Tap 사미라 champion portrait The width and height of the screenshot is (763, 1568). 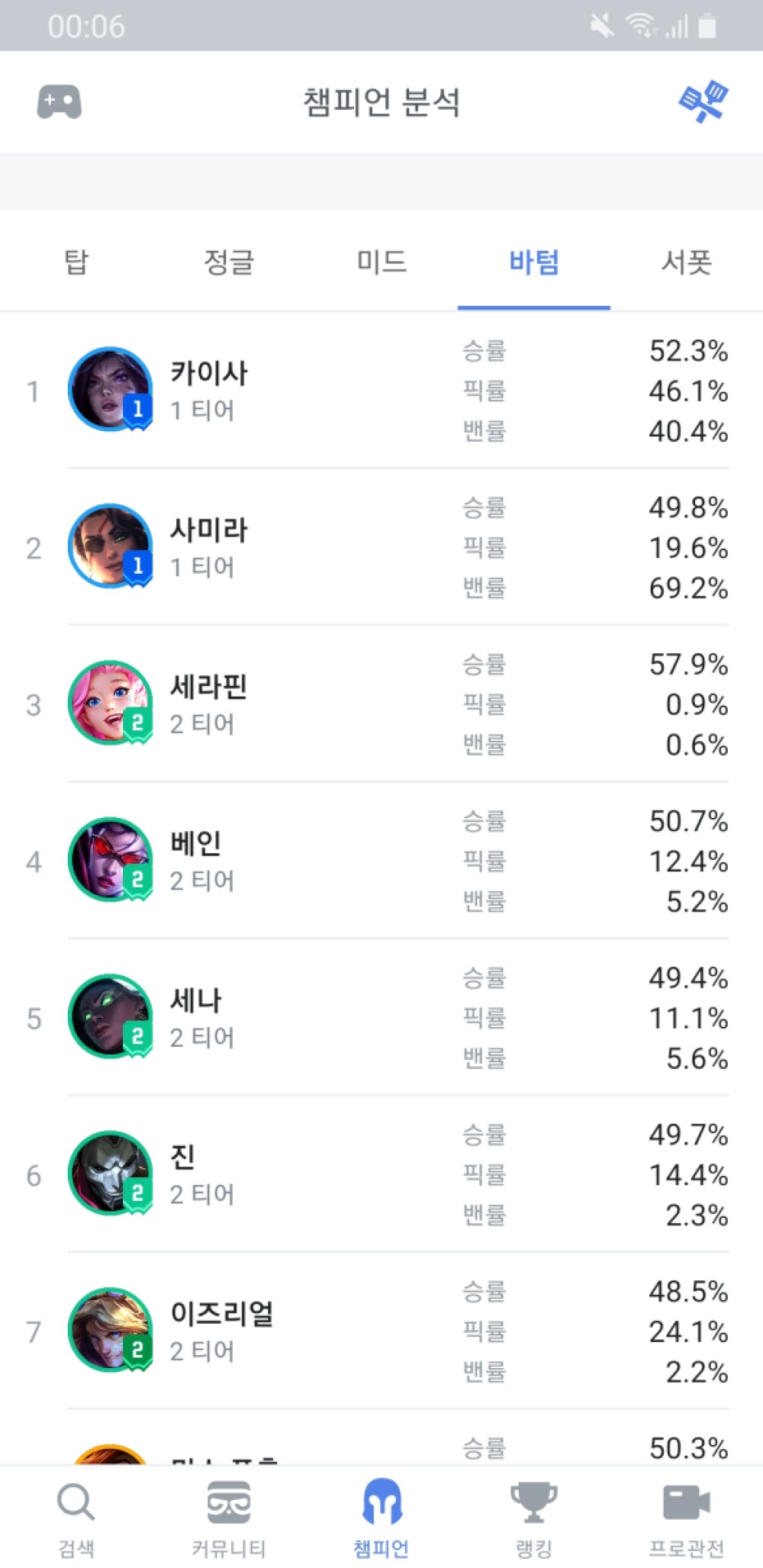click(x=110, y=546)
